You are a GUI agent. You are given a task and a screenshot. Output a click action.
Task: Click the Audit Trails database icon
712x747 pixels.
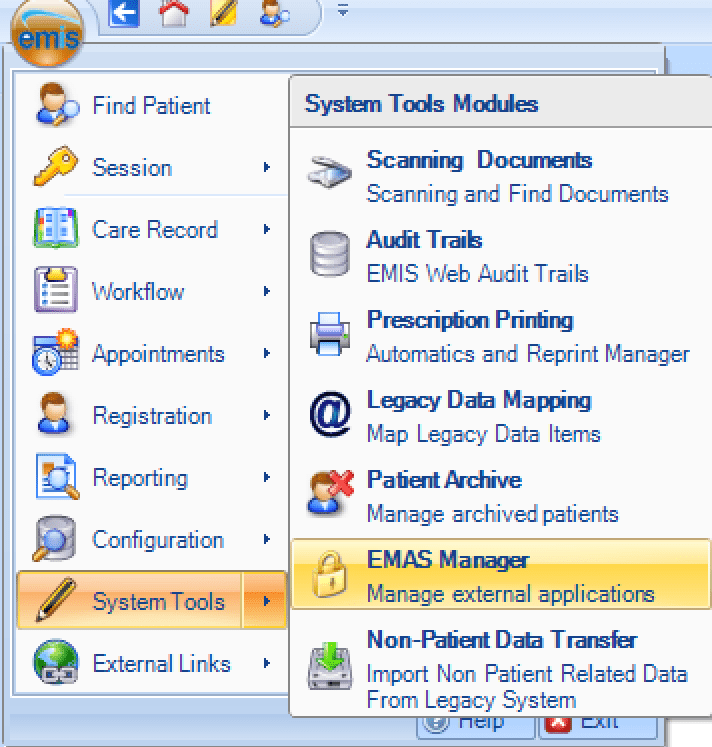[x=330, y=254]
